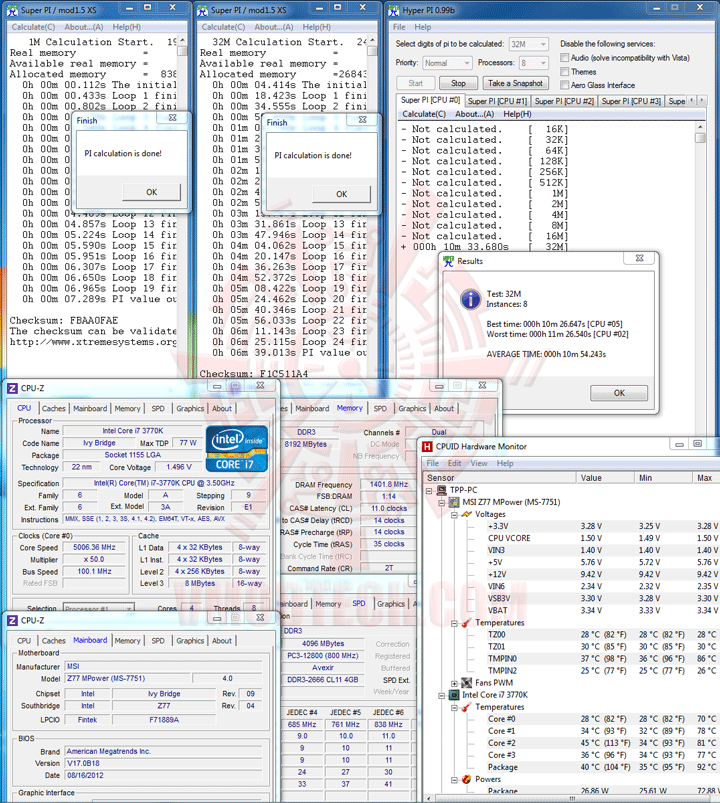720x803 pixels.
Task: Click the CPU-Z logo icon in the Mainboard window
Action: tap(12, 620)
